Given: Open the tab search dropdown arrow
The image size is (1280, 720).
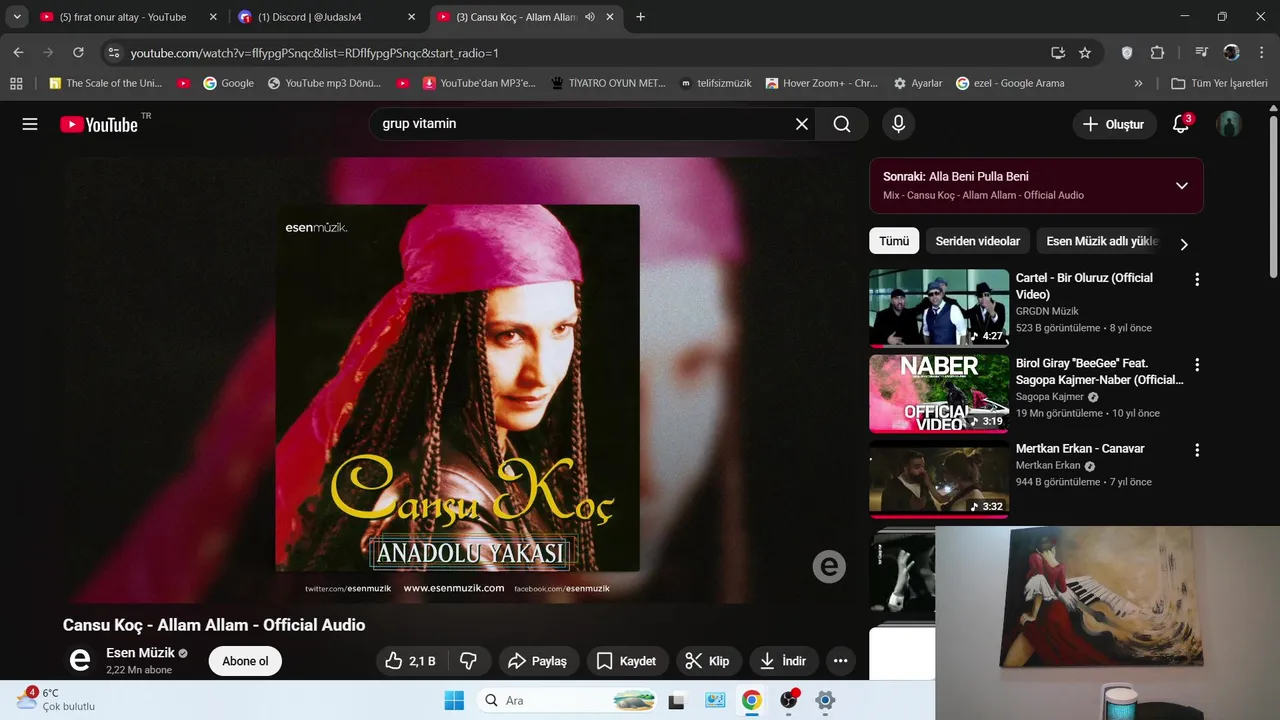Looking at the screenshot, I should [x=17, y=17].
